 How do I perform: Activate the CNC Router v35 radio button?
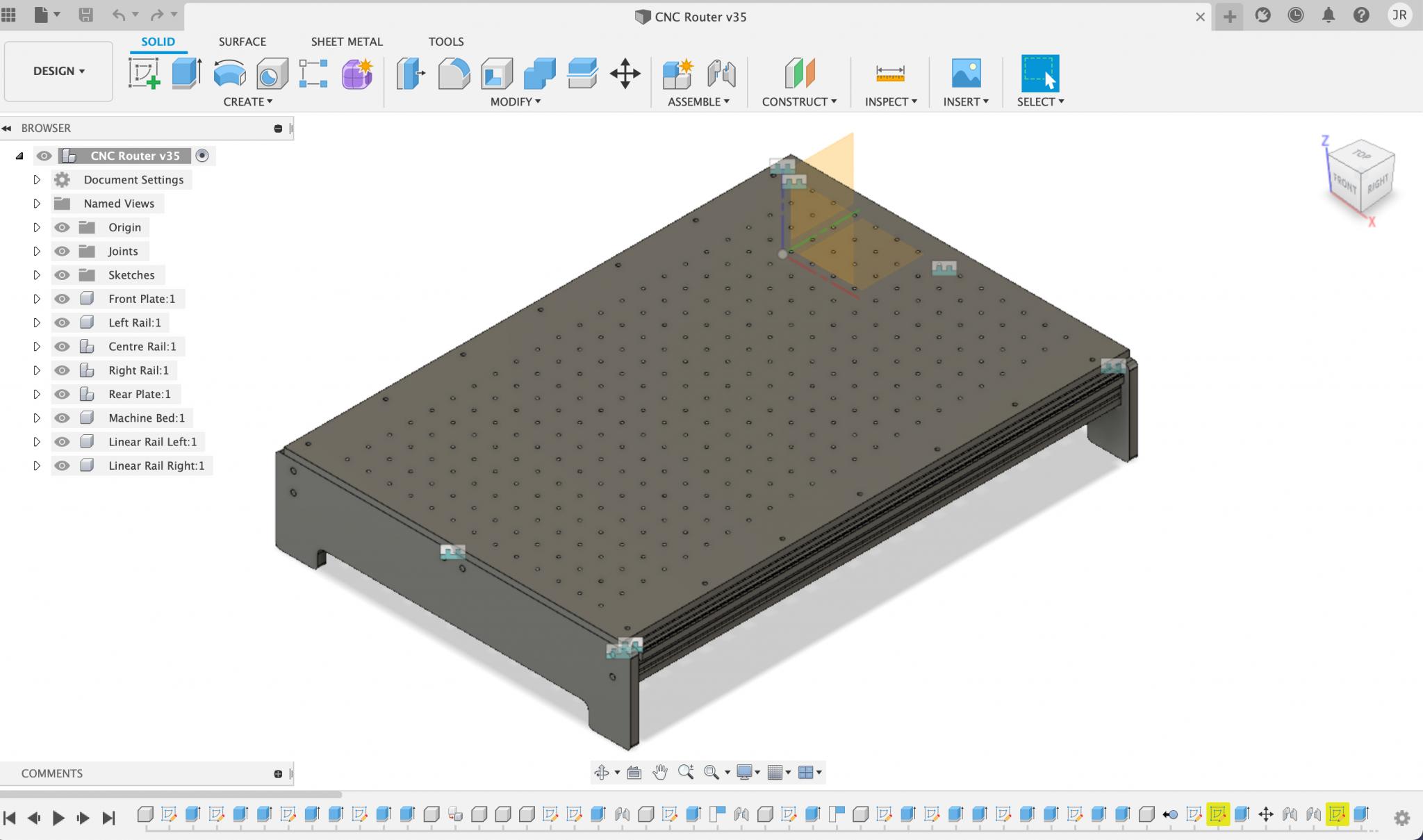(202, 156)
